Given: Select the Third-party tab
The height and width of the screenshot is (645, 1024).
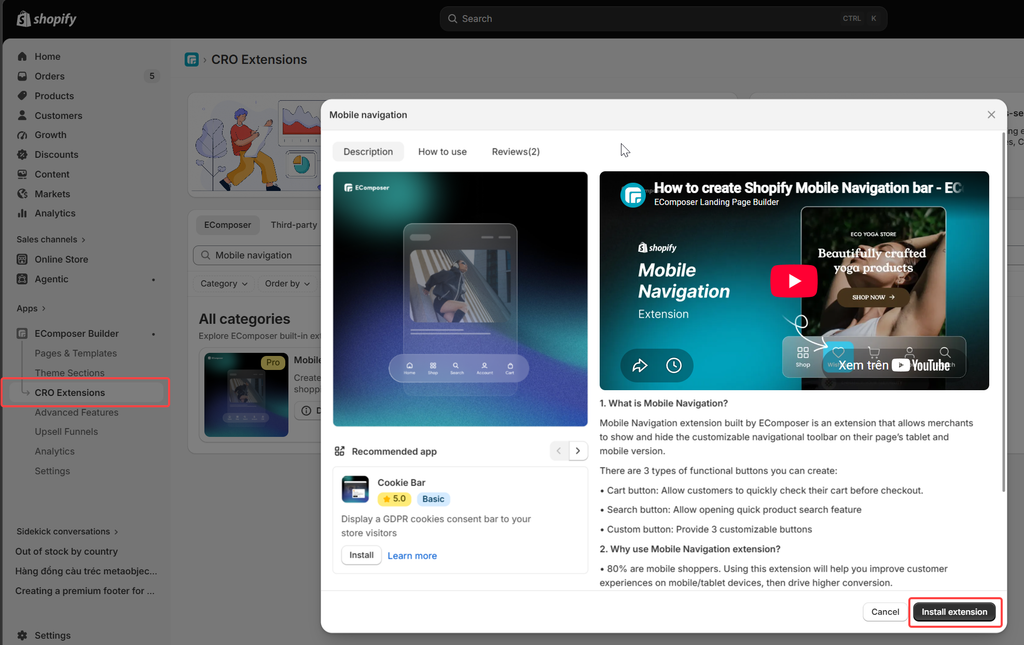Looking at the screenshot, I should 293,225.
